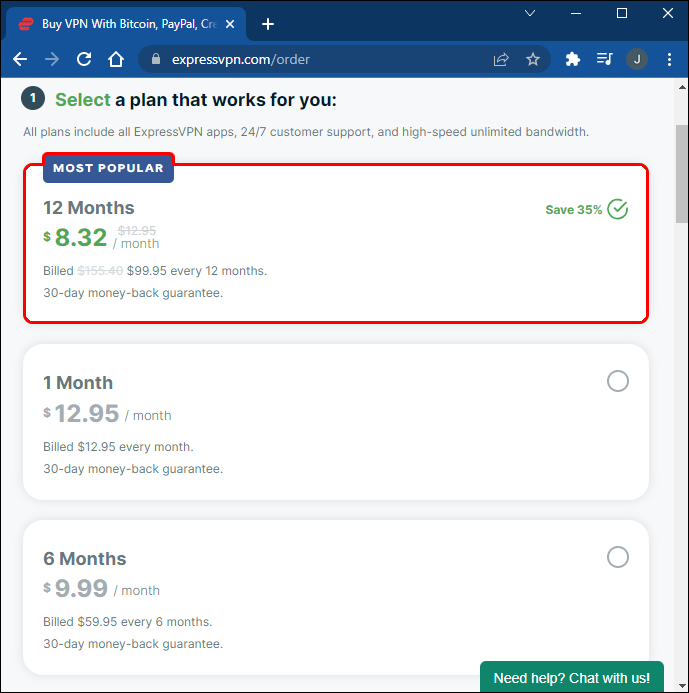Screen dimensions: 689x693
Task: Click the scrollbar up arrow
Action: coord(682,88)
